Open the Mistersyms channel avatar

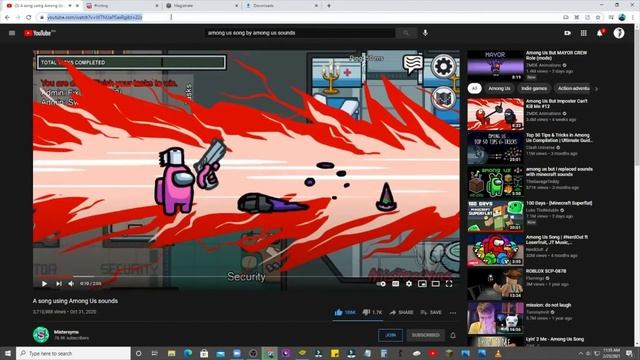[x=41, y=335]
